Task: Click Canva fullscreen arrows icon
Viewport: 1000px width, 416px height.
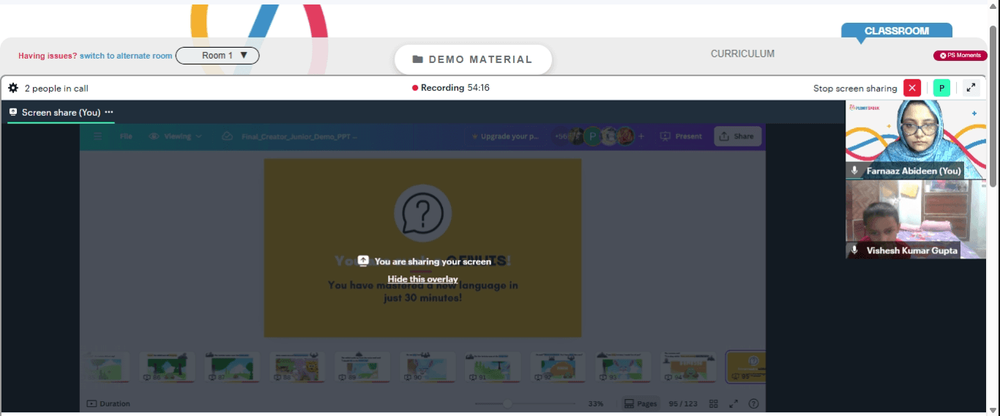Action: 733,404
